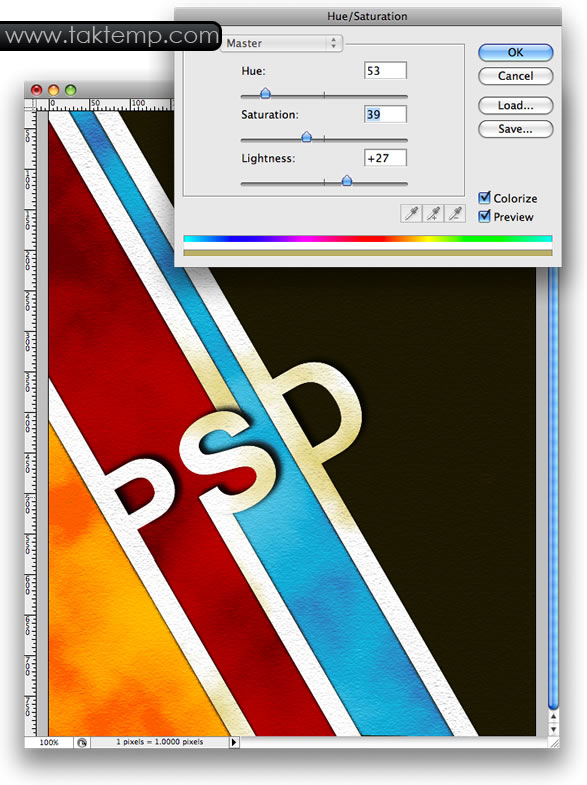
Task: Click the Lightness slider handle
Action: (346, 180)
